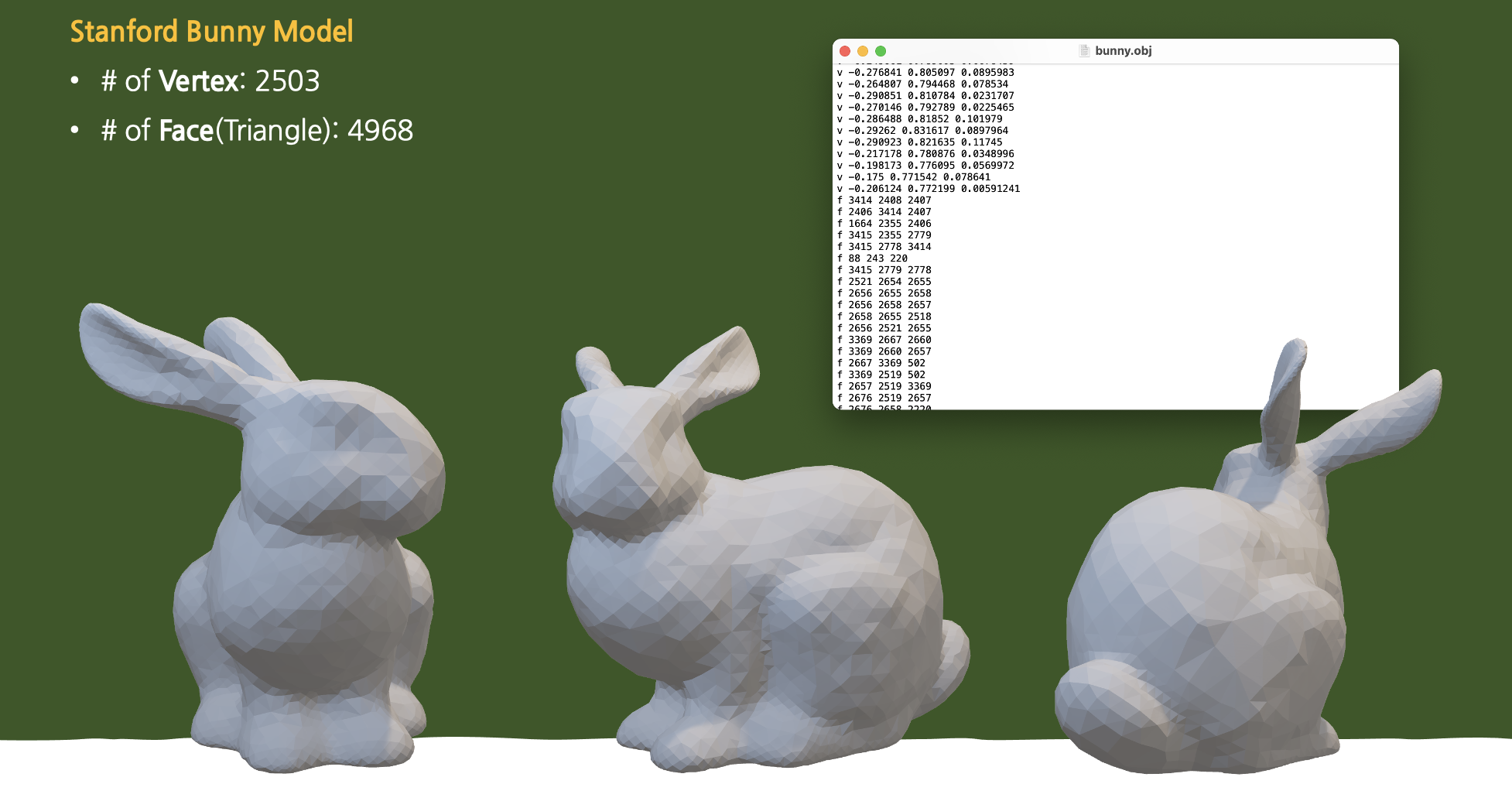The height and width of the screenshot is (808, 1512).
Task: Click face line 'f 3415 2355 2779'
Action: pyautogui.click(x=884, y=235)
